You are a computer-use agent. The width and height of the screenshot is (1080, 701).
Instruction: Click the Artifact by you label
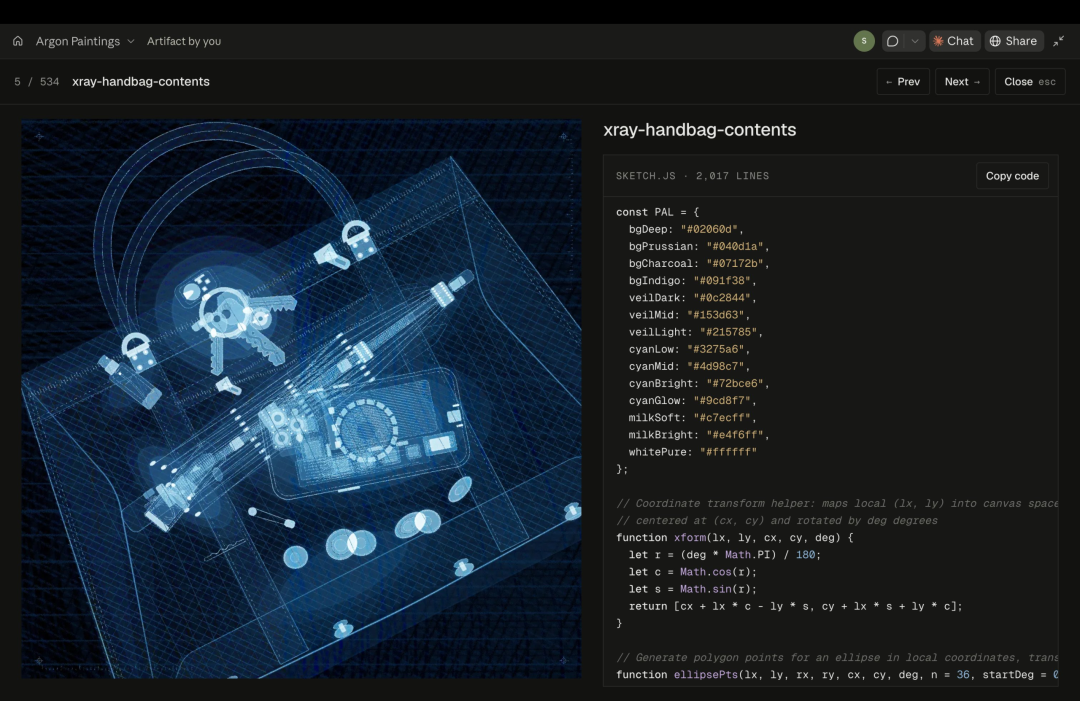184,41
